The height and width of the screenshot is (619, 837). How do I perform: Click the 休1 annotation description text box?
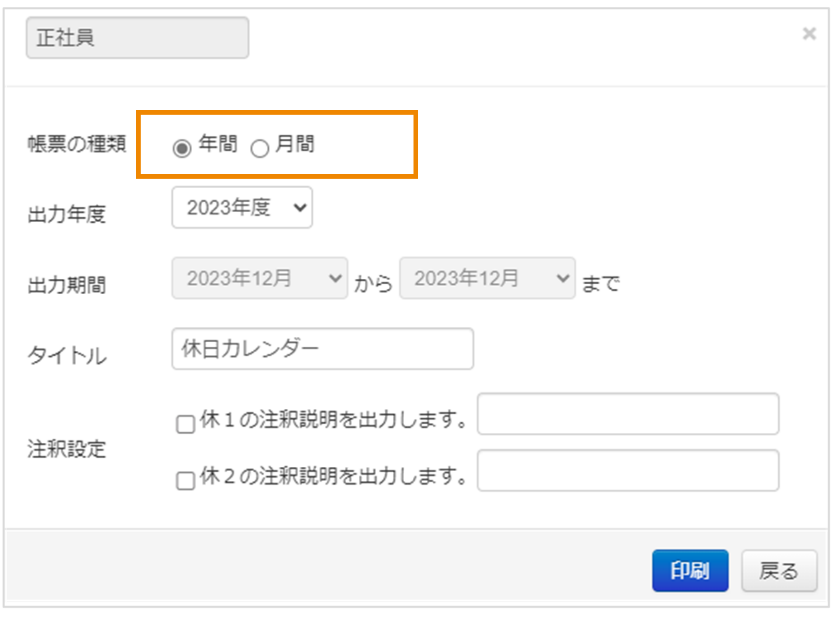coord(630,415)
